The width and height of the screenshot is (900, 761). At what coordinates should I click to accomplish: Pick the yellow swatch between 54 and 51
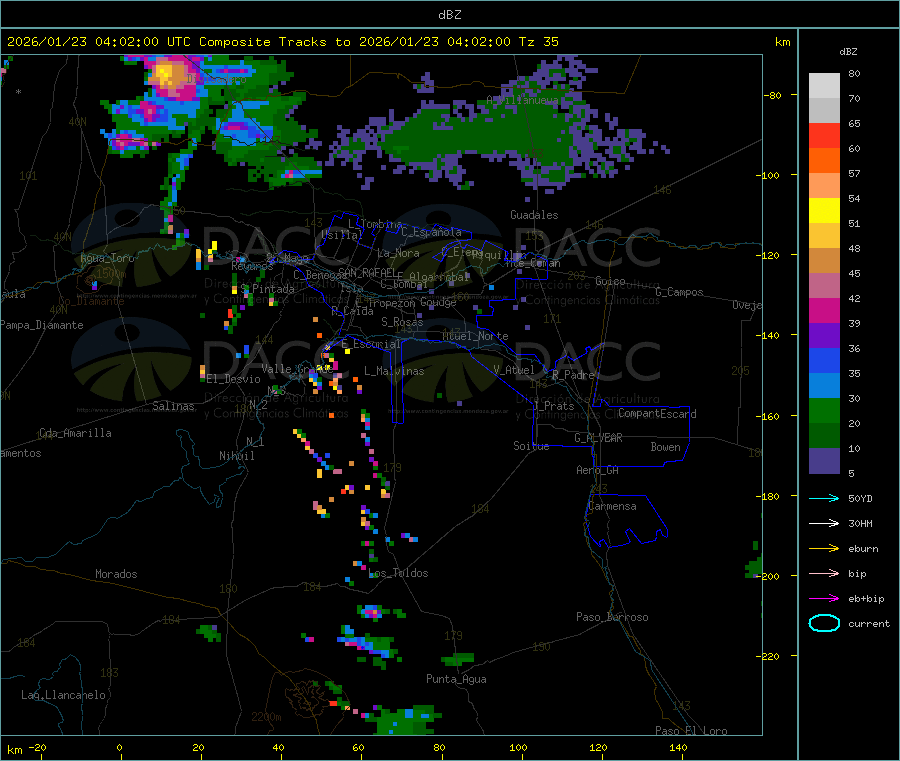[x=824, y=211]
